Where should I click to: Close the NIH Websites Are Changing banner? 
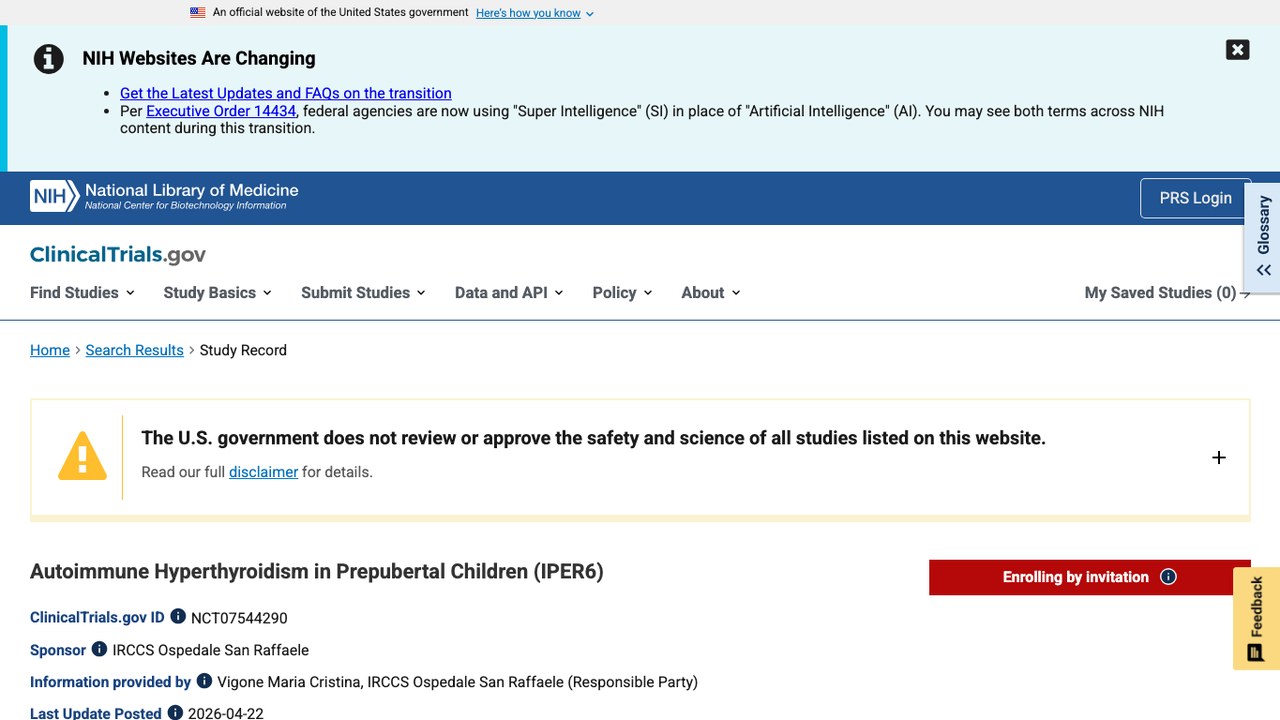[1237, 50]
